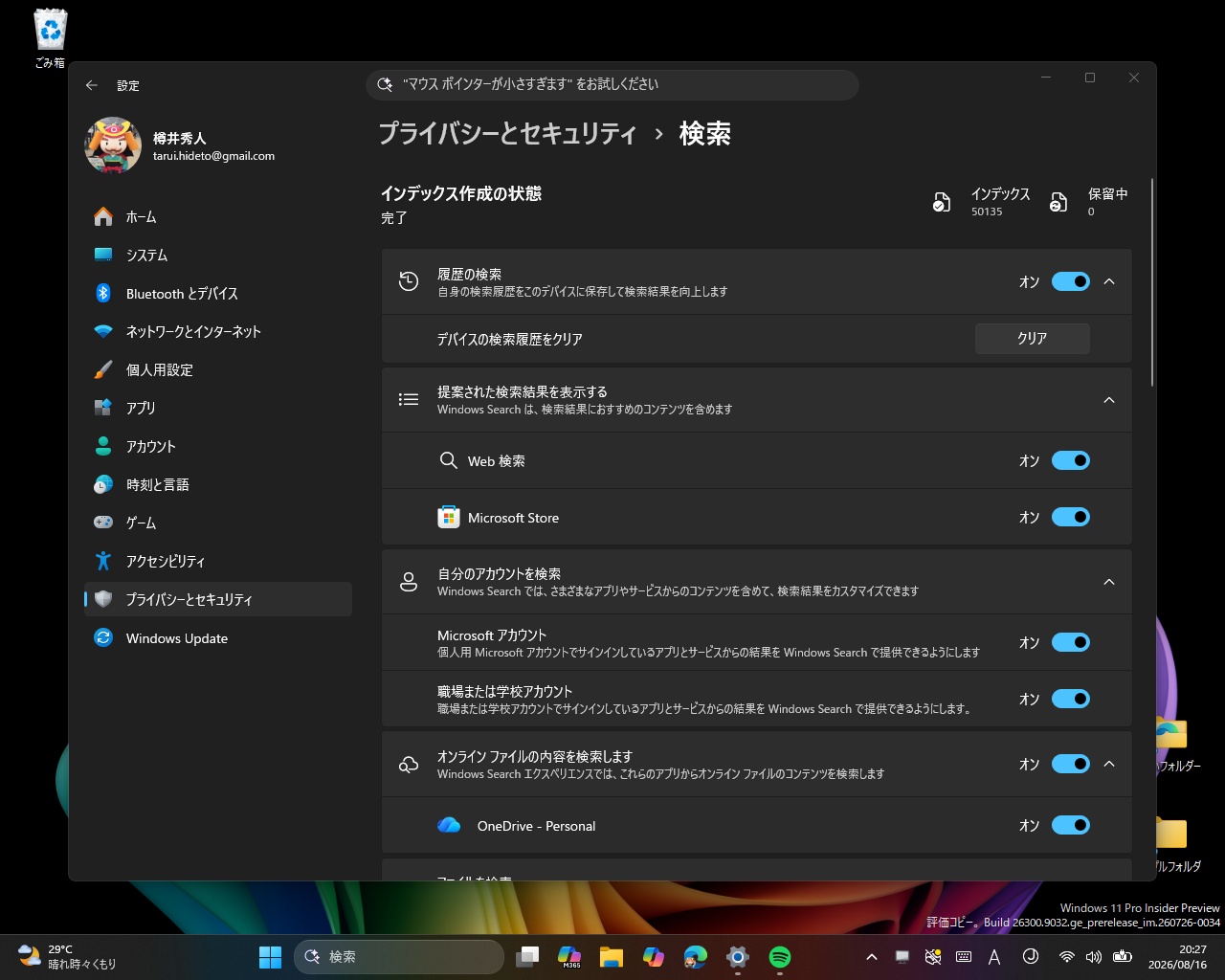Click the Microsoft 365 taskbar icon
This screenshot has height=980, width=1225.
click(569, 957)
